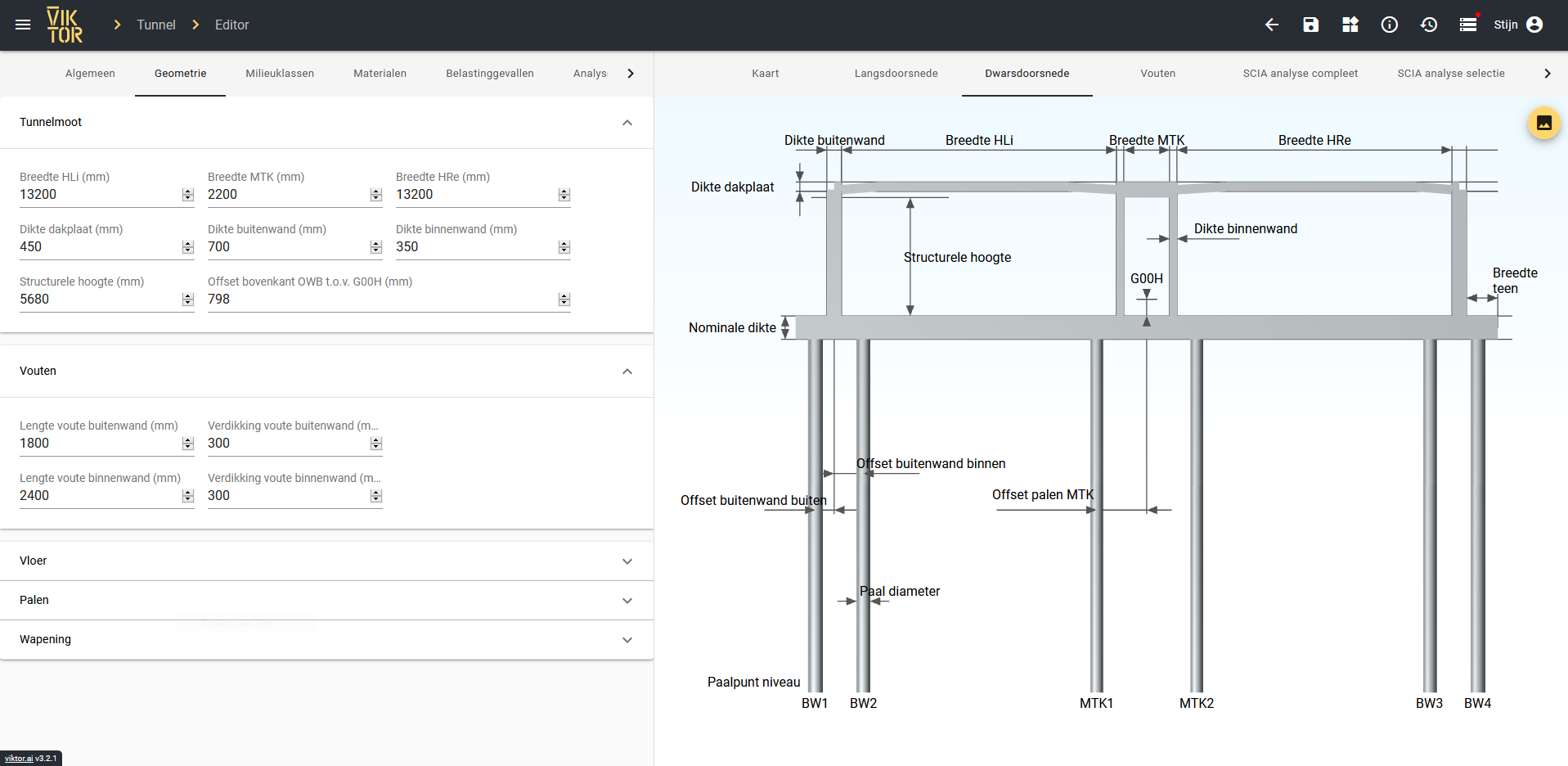Open the info icon in top bar
The image size is (1568, 766).
1389,25
